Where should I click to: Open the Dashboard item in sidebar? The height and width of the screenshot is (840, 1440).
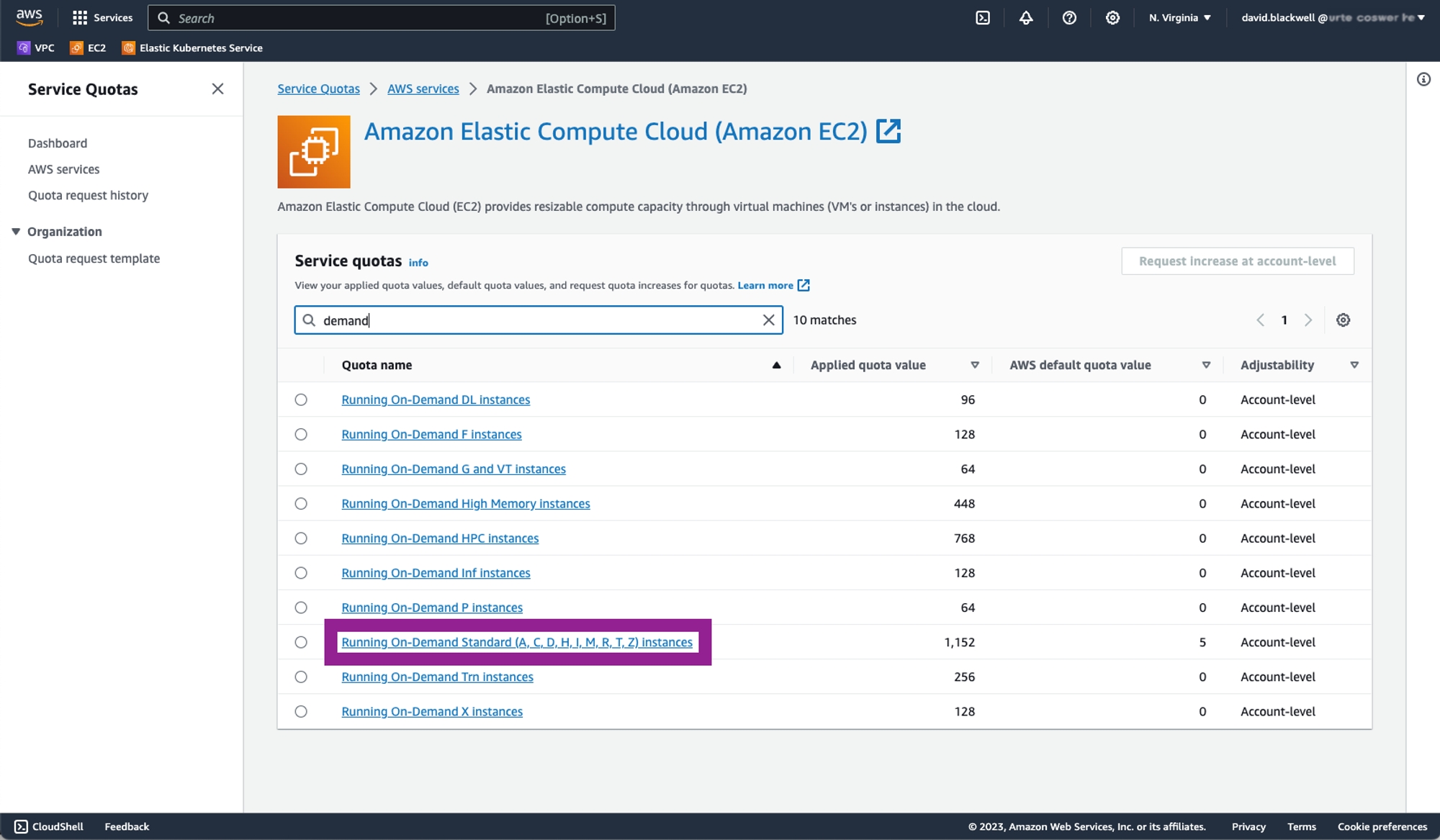[58, 143]
